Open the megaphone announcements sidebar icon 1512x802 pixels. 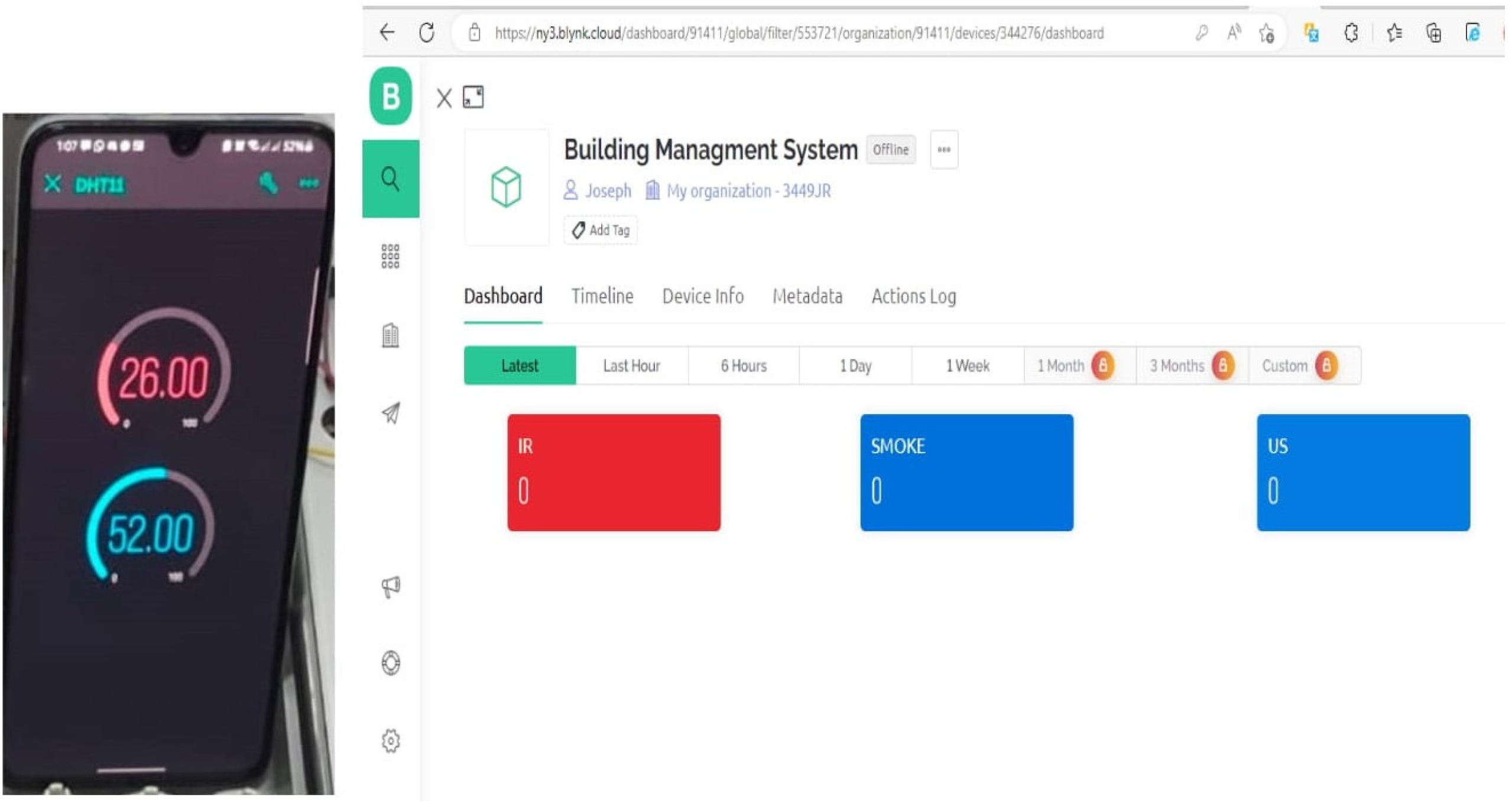pos(390,586)
